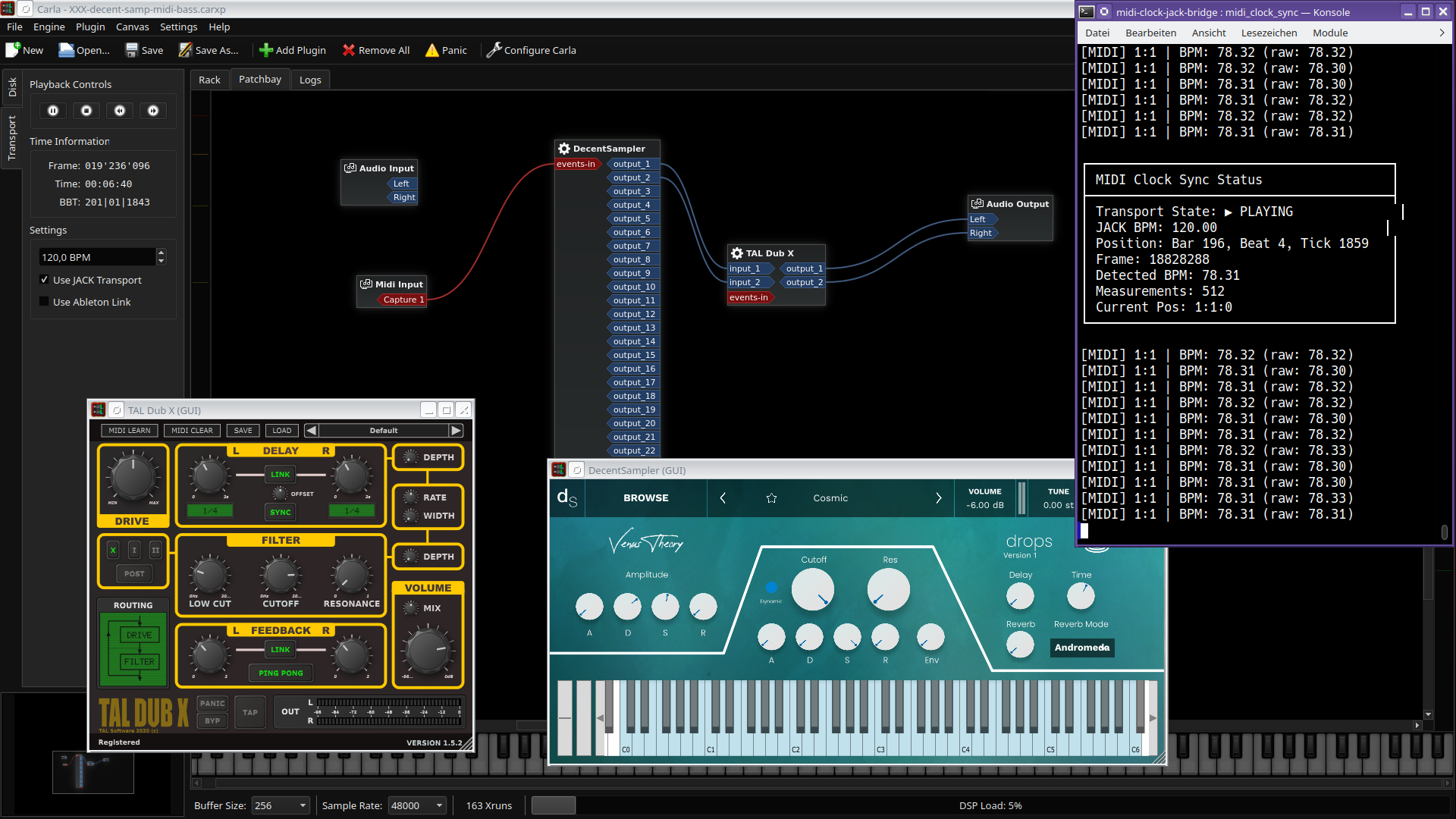Image resolution: width=1456 pixels, height=819 pixels.
Task: Click the Add Plugin toolbar icon
Action: [265, 50]
